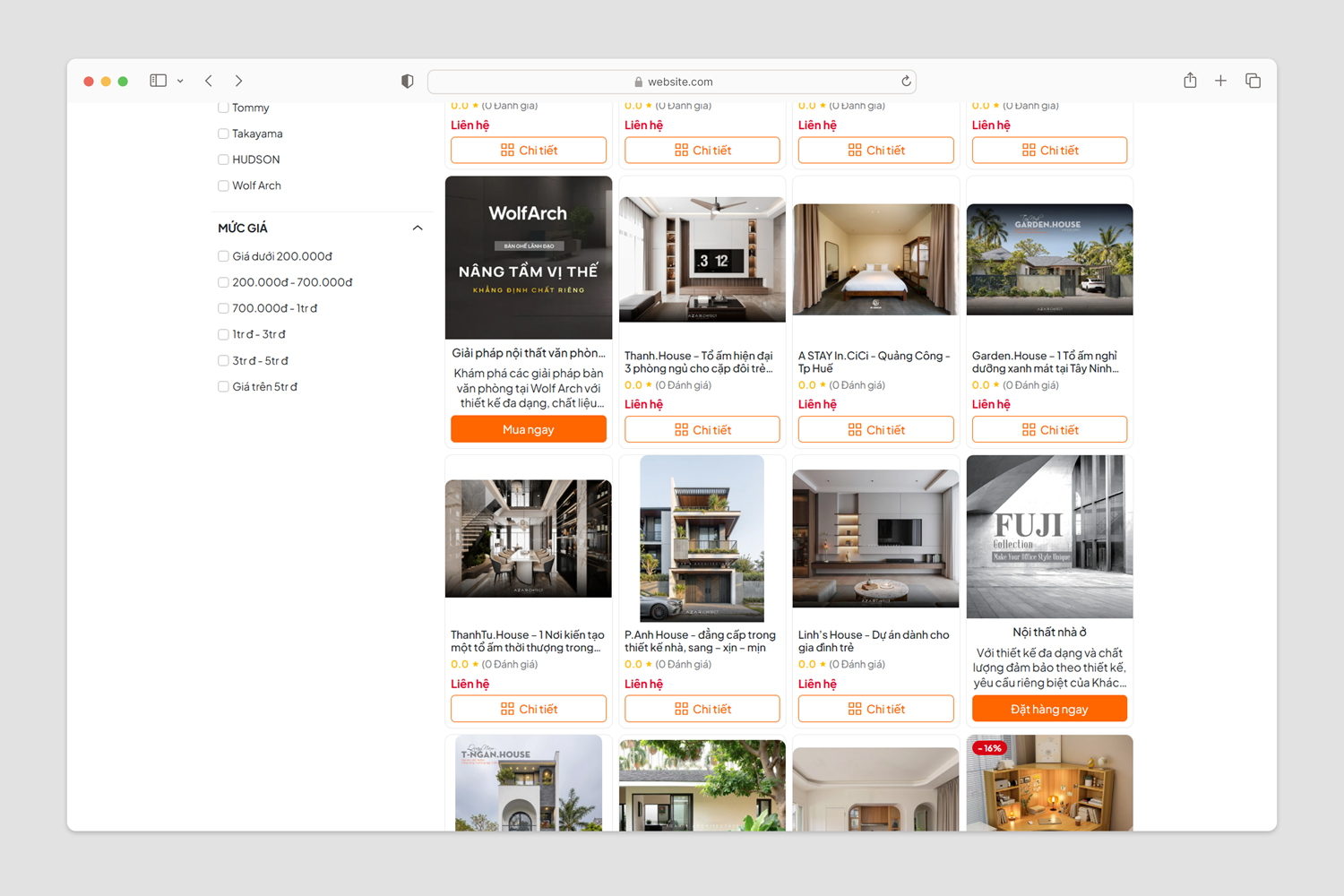
Task: Click the 0.0 star rating on Thanh.House
Action: coord(638,385)
